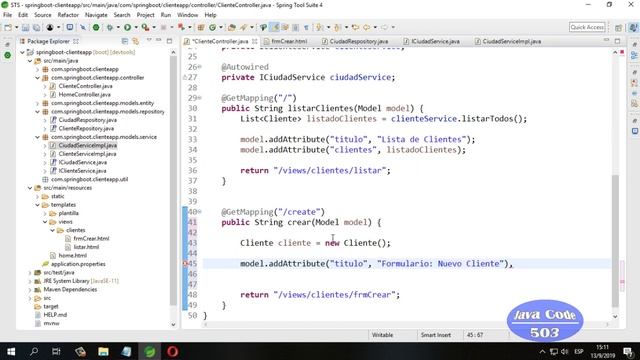Click the Save icon in toolbar
The height and width of the screenshot is (360, 640).
coord(26,27)
